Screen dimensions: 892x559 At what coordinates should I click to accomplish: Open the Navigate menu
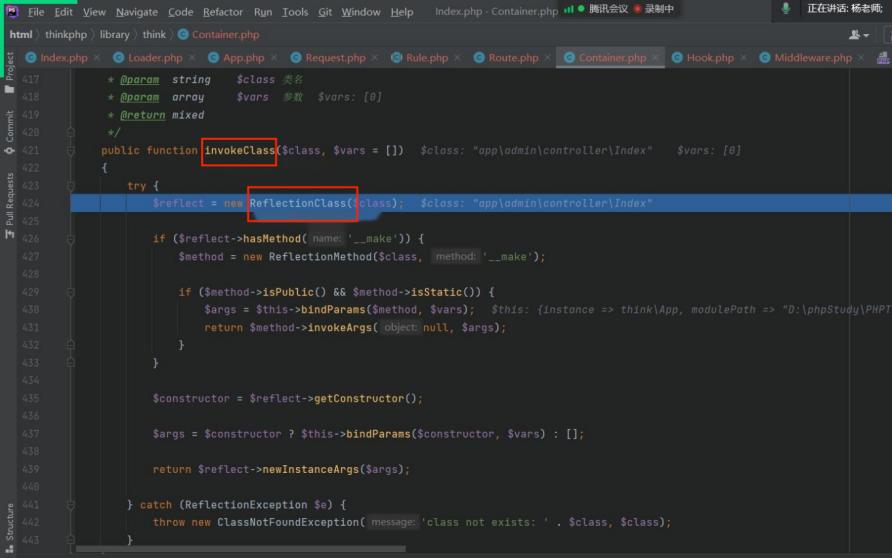[137, 12]
